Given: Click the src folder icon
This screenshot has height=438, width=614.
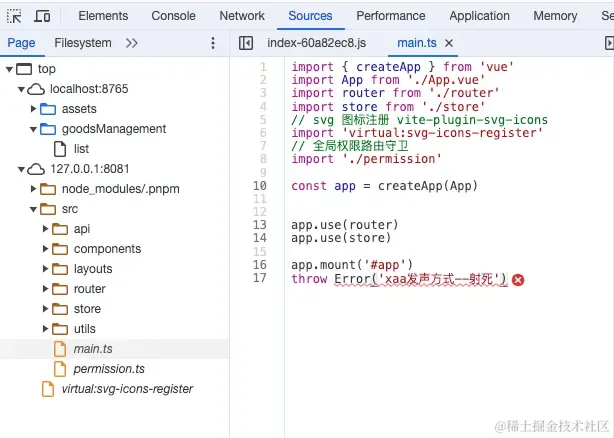Looking at the screenshot, I should 48,209.
